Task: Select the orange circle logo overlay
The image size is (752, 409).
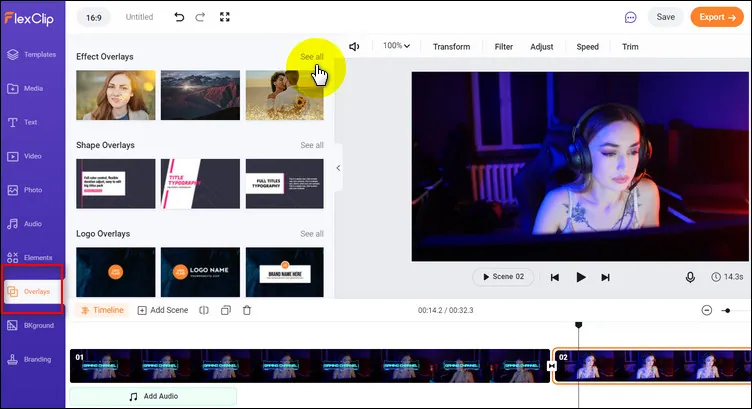Action: click(x=116, y=272)
